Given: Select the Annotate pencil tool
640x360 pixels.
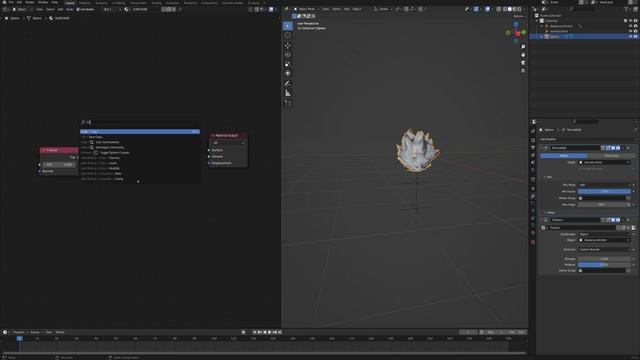Looking at the screenshot, I should pyautogui.click(x=288, y=83).
